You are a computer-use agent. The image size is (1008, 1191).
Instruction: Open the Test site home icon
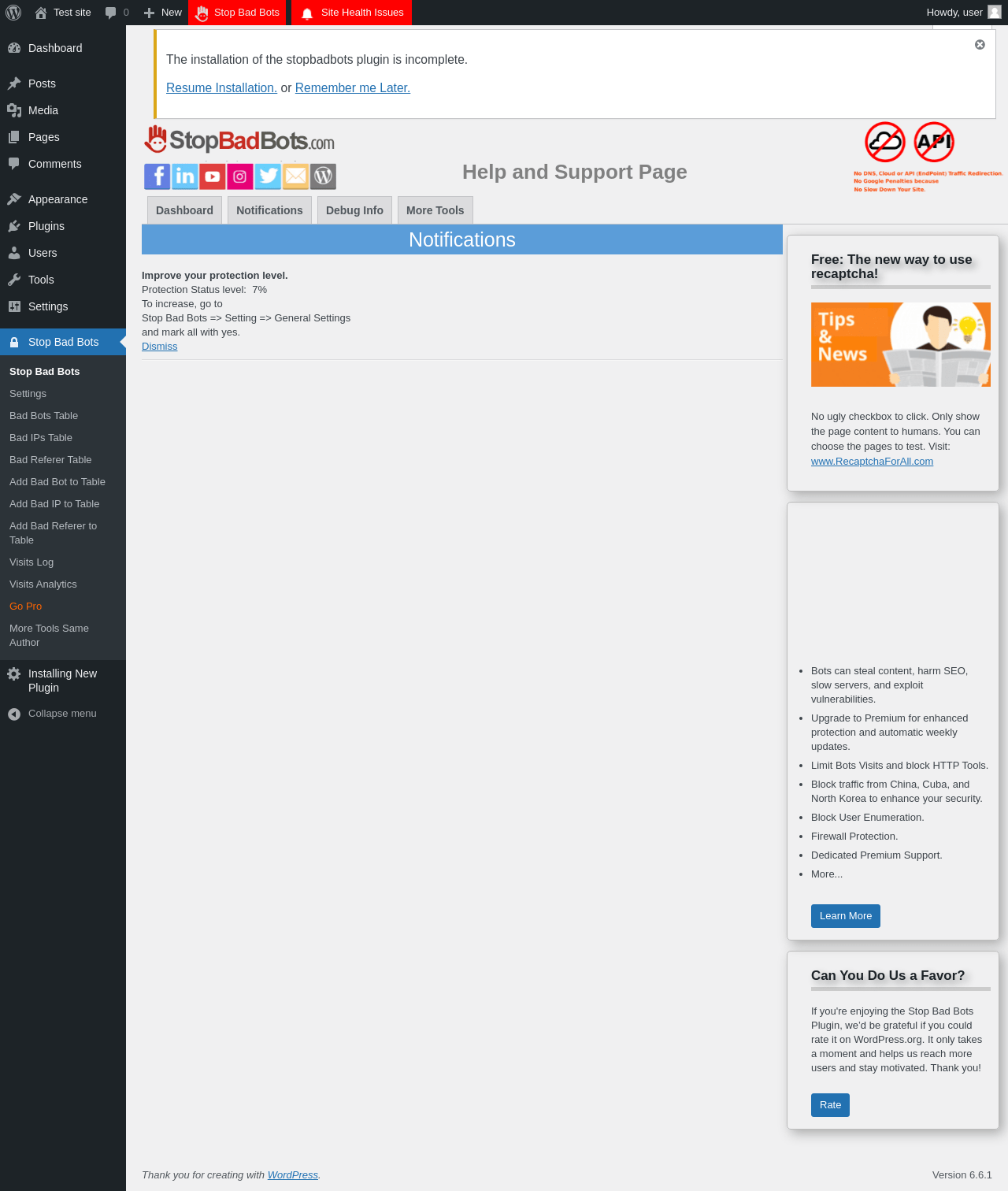[x=41, y=13]
